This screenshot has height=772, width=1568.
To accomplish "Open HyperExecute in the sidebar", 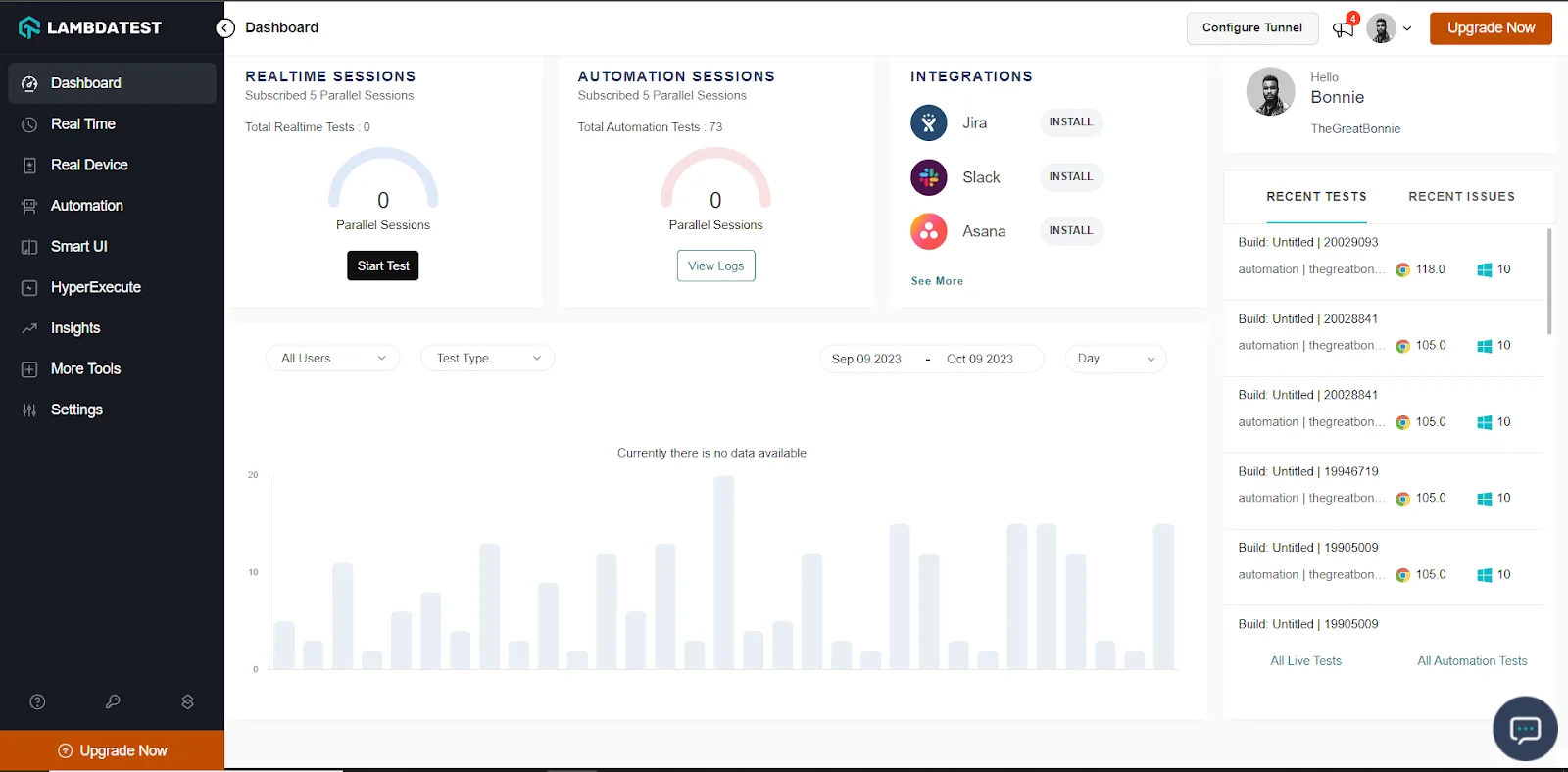I will point(112,288).
